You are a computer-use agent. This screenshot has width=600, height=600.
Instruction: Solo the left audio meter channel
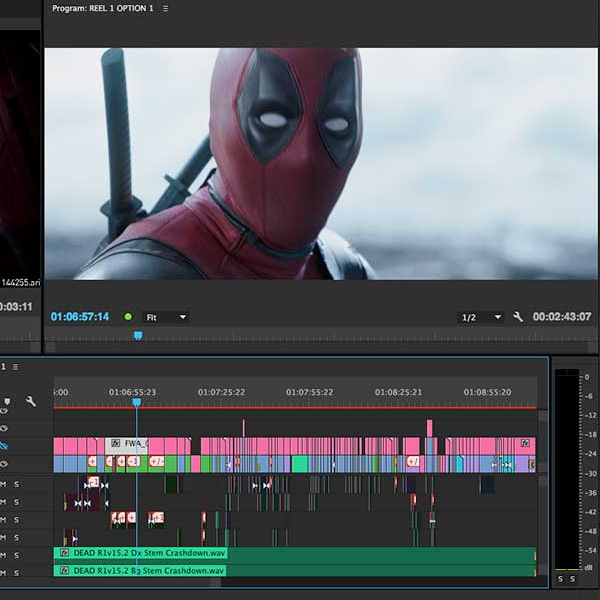[x=561, y=579]
